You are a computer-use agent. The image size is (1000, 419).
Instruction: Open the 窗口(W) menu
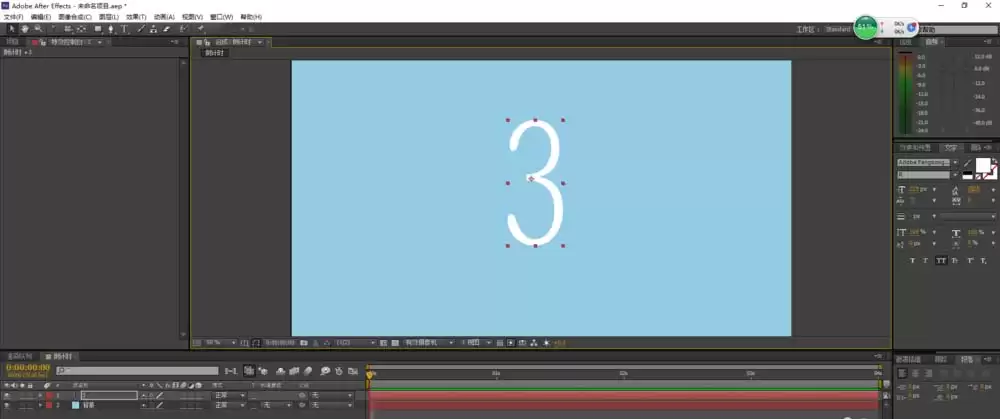click(221, 17)
